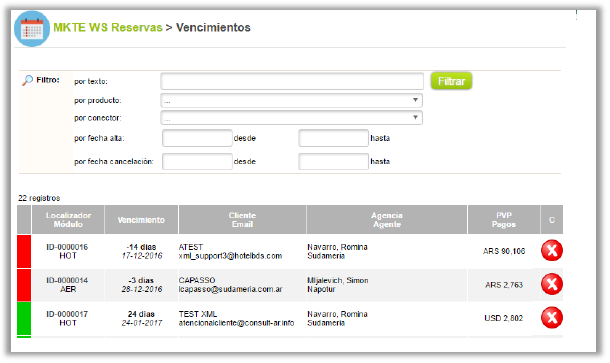Click the green status swatch for ID-0000017

(24, 318)
